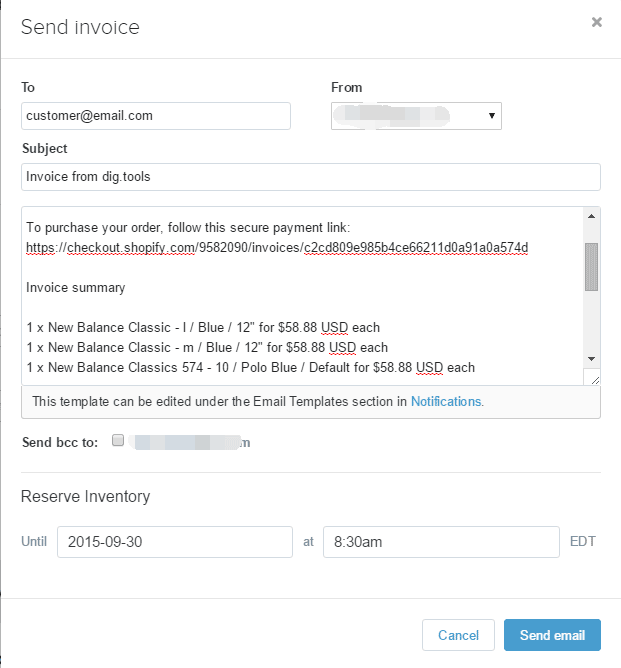This screenshot has height=668, width=621.
Task: Click the New Balance Classic - l line
Action: coord(203,327)
